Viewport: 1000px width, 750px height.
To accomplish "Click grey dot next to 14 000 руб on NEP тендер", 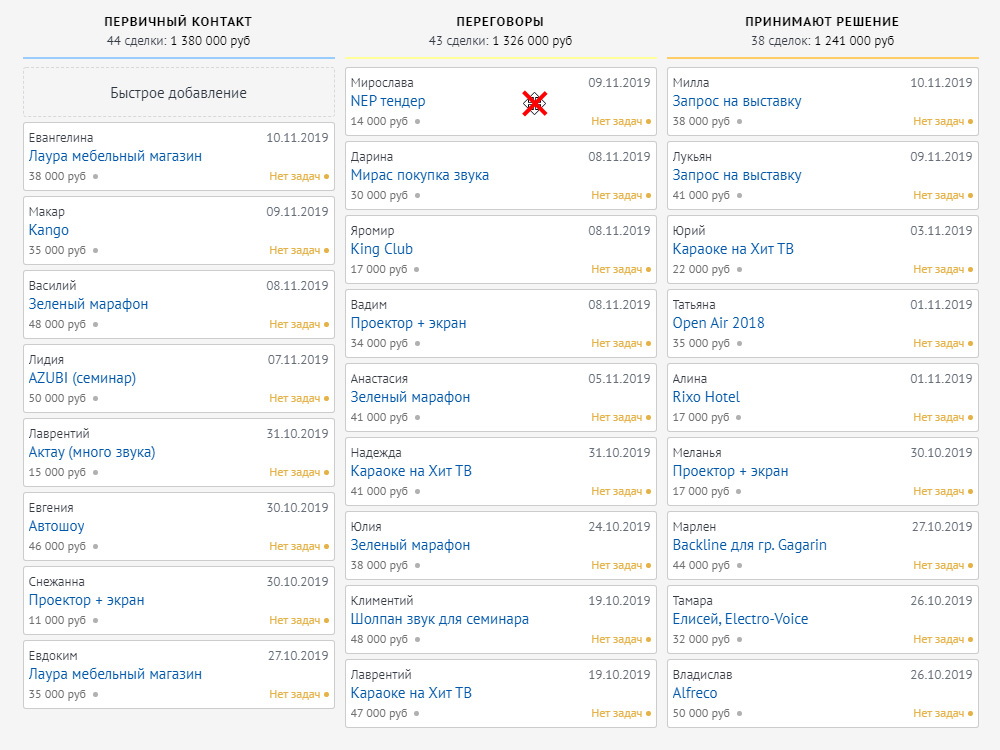I will pyautogui.click(x=417, y=121).
